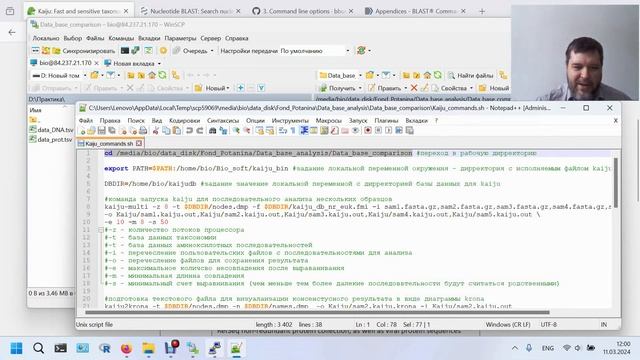Open a new browser tab with plus
Screen dimensions: 640x360
[482, 11]
